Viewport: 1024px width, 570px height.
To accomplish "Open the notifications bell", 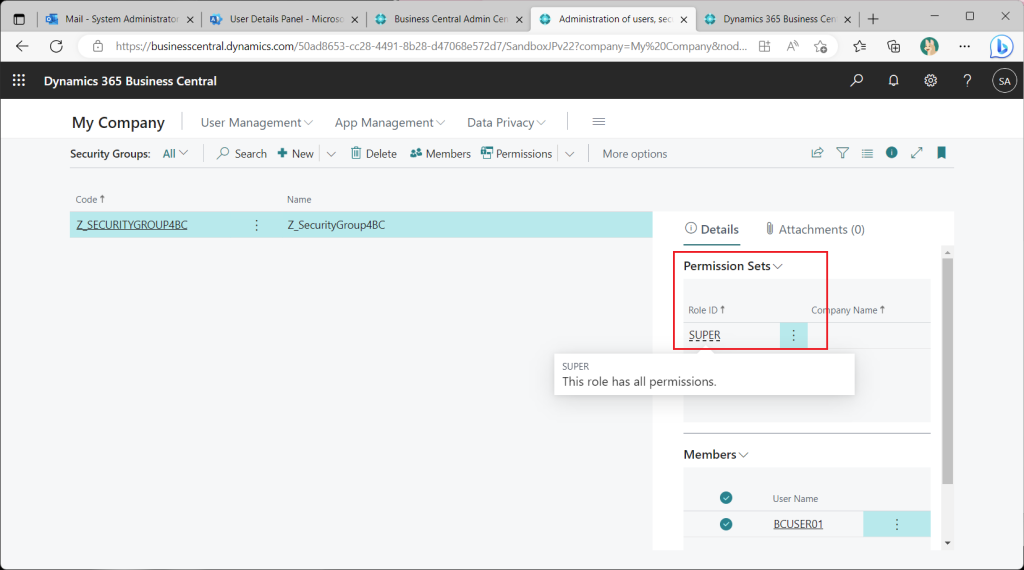I will pos(893,80).
